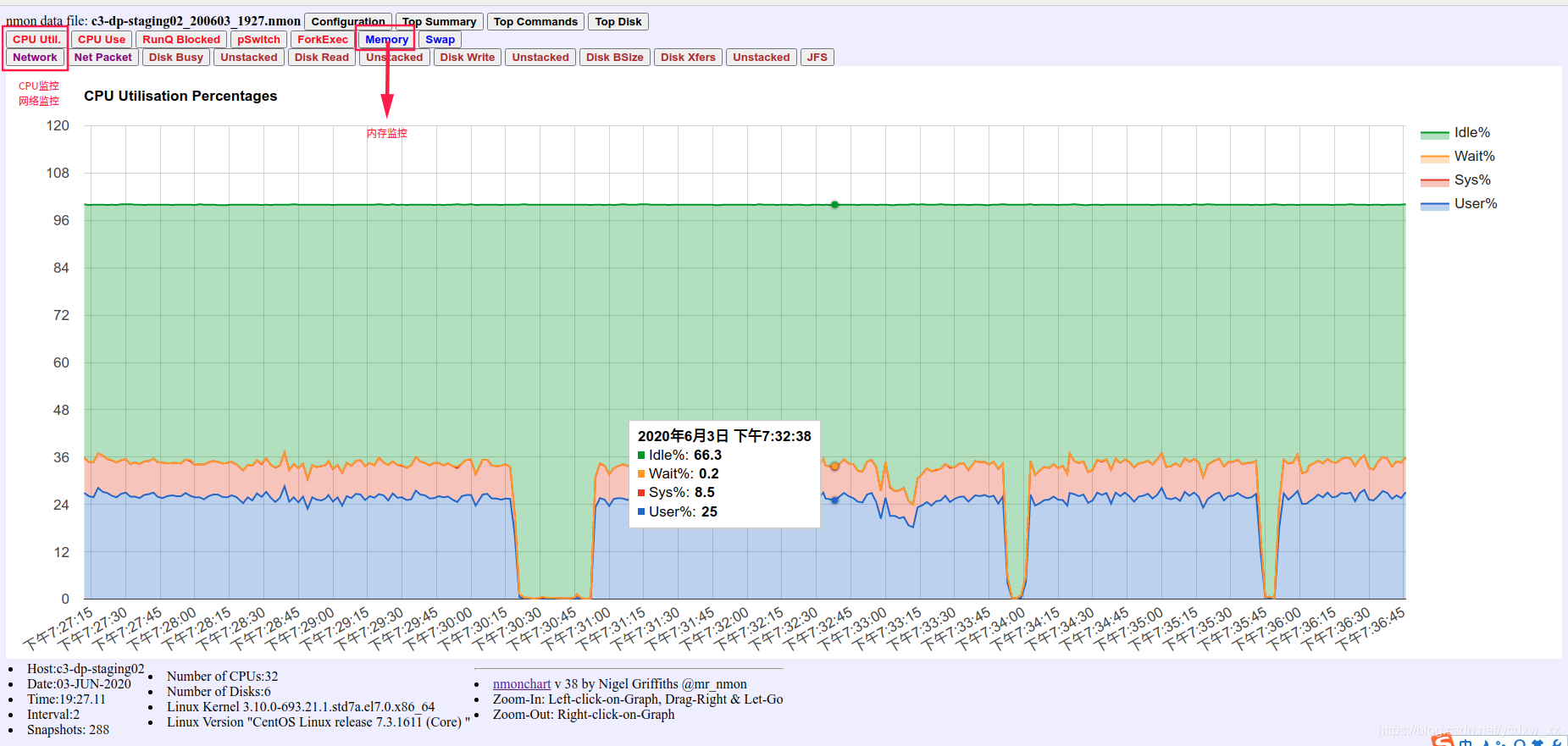Show the RunQ Blocked graph

pos(181,40)
